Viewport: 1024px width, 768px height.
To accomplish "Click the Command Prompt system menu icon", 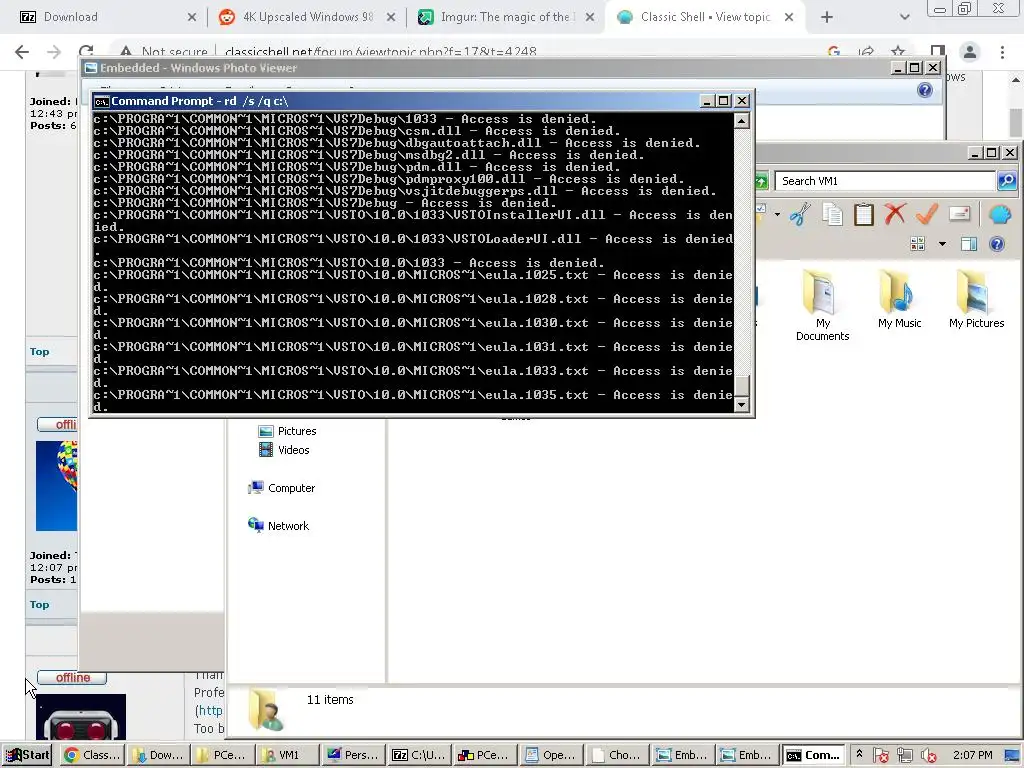I will click(x=101, y=101).
